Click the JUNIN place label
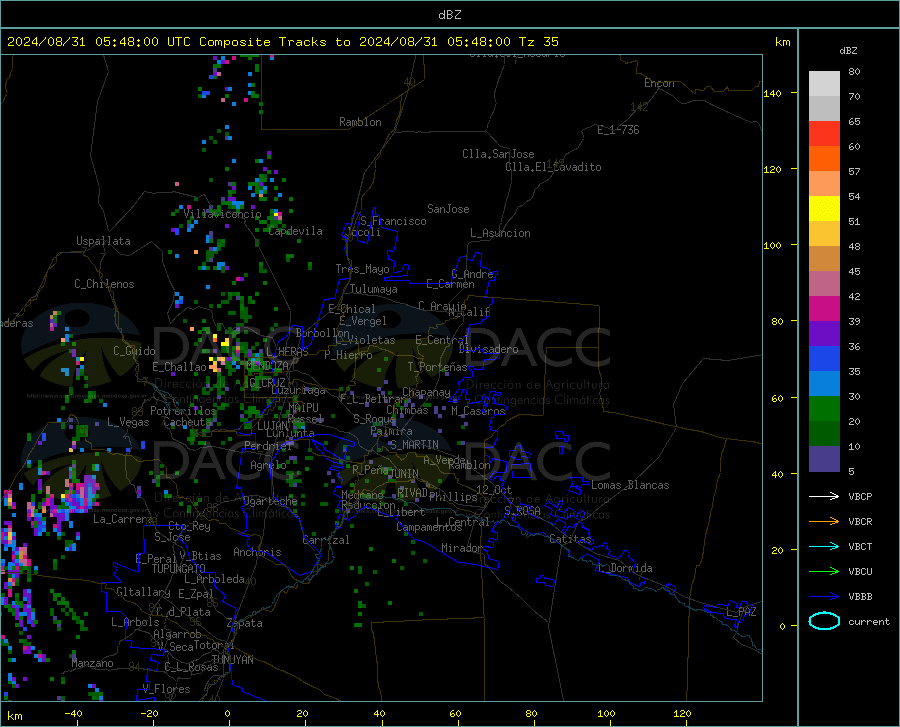Screen dimensions: 900x727 tap(404, 473)
